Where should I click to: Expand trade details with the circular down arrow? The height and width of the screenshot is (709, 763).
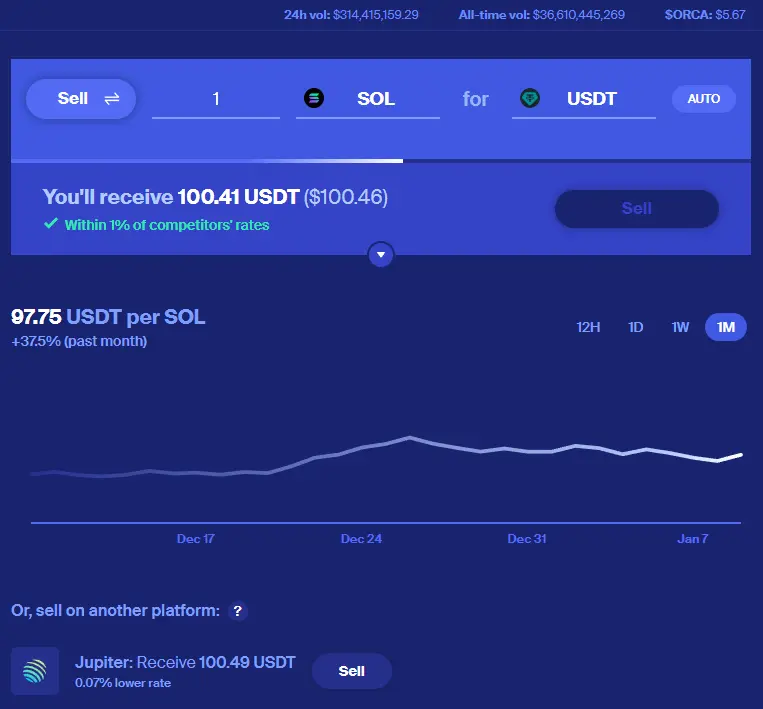coord(381,255)
